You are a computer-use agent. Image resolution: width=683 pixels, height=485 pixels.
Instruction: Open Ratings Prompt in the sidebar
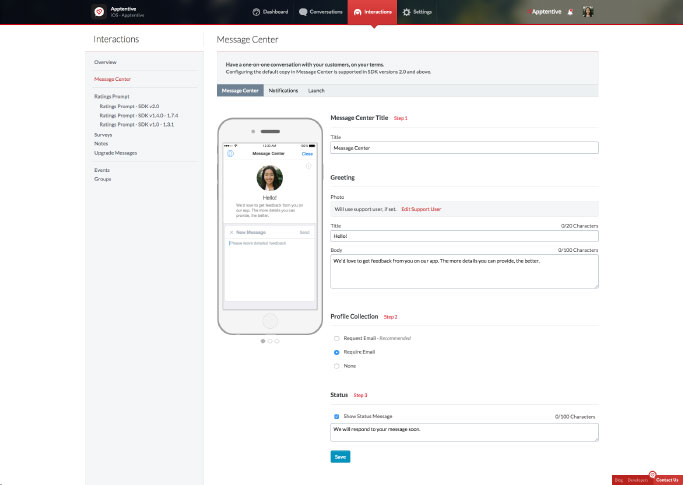(x=112, y=96)
